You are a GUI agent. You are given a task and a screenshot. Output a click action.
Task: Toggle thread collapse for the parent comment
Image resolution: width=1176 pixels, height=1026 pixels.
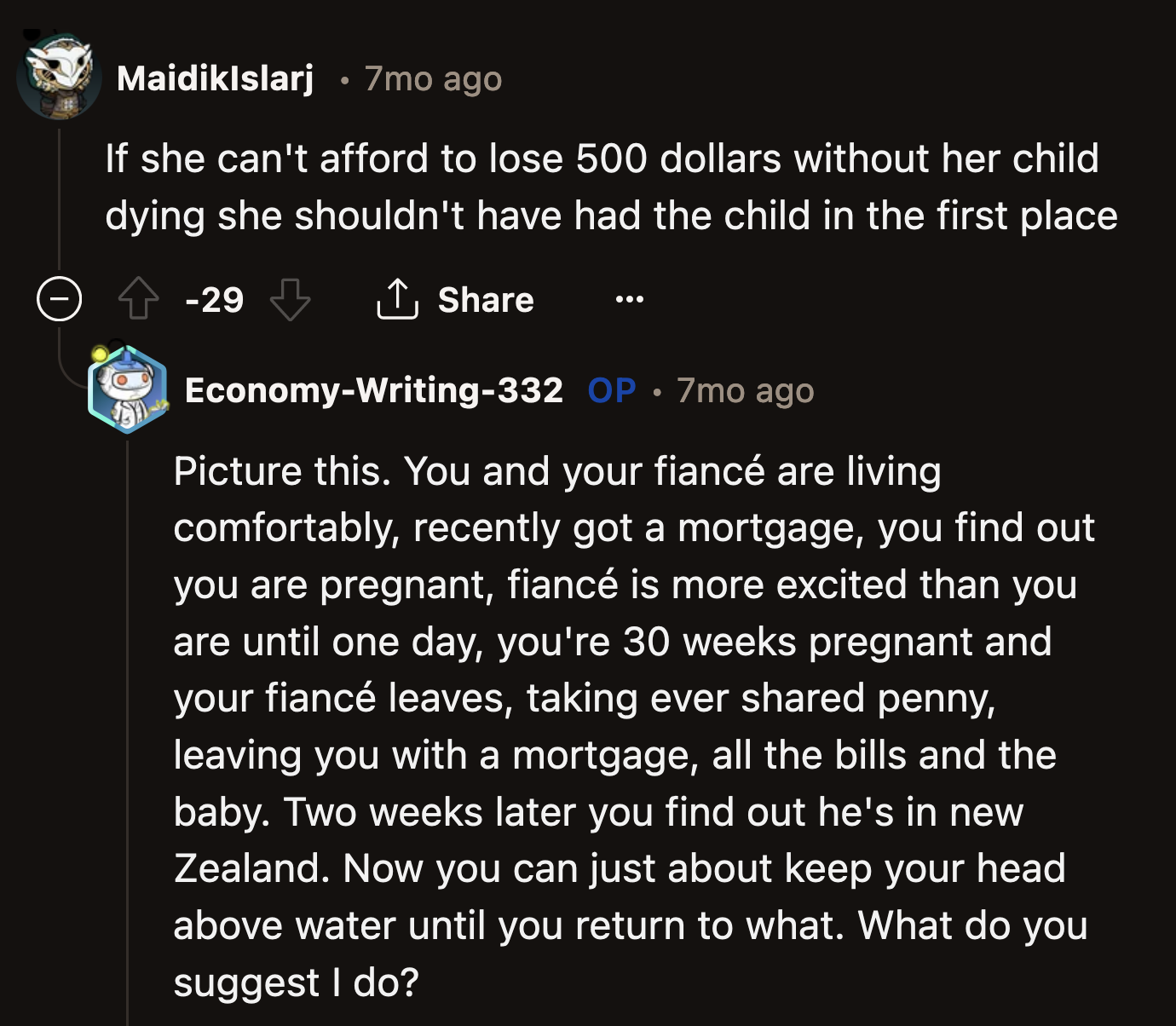click(56, 299)
